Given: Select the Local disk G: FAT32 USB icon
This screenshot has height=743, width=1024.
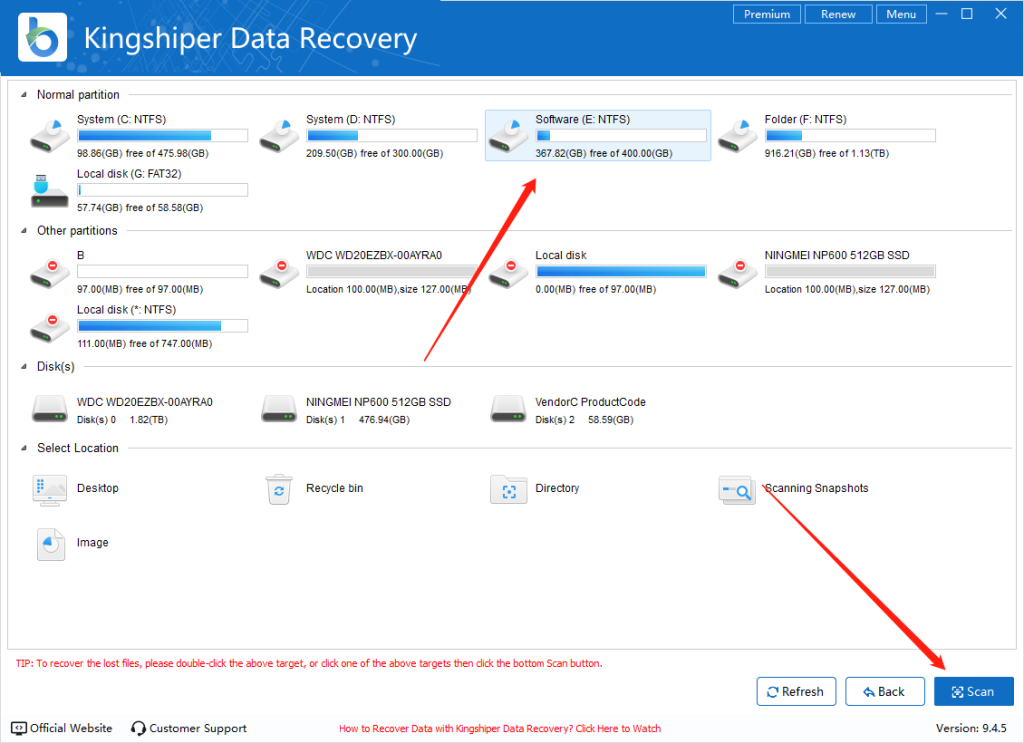Looking at the screenshot, I should coord(50,191).
